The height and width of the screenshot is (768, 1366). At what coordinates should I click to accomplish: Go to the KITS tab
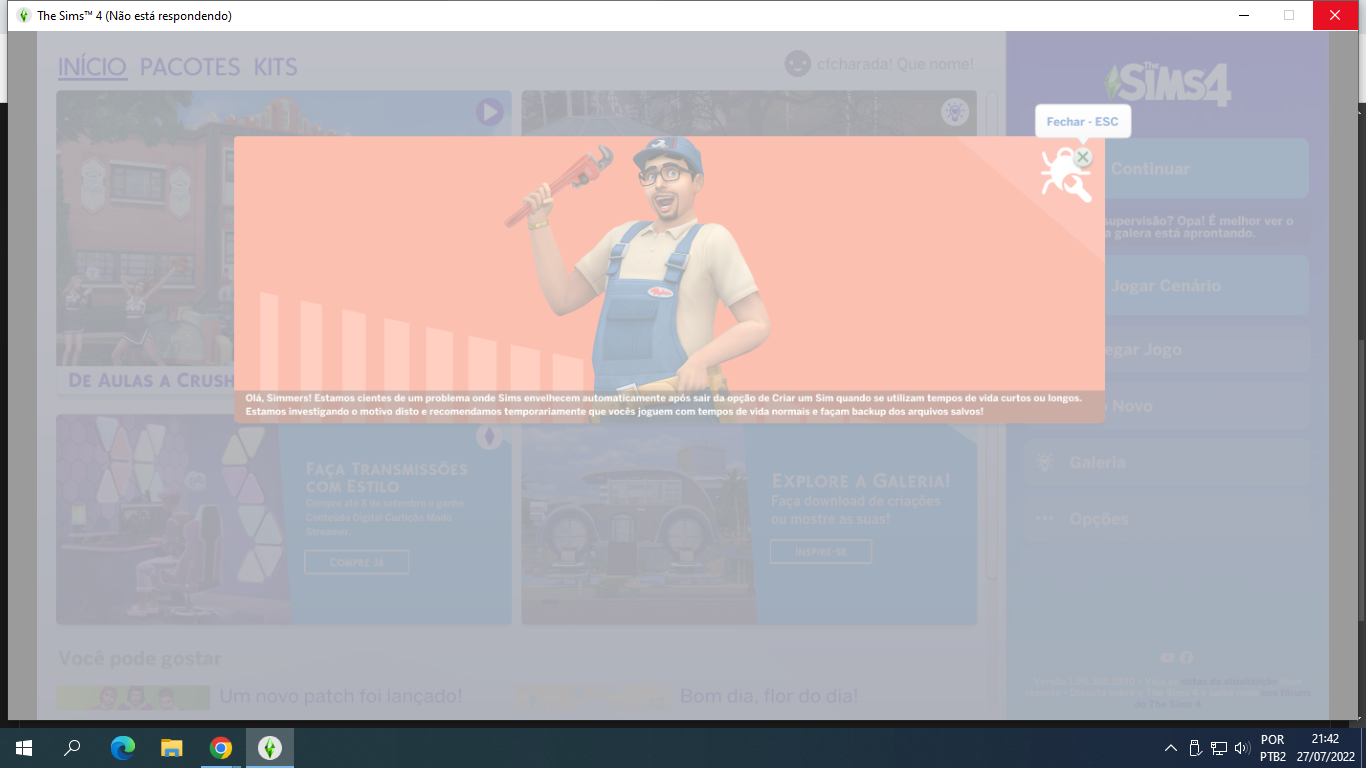(x=276, y=67)
